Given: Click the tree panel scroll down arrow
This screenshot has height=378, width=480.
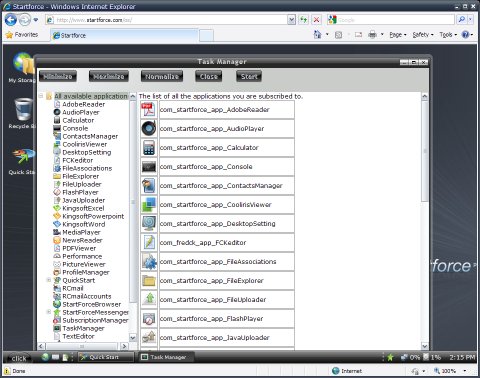Looking at the screenshot, I should 133,337.
